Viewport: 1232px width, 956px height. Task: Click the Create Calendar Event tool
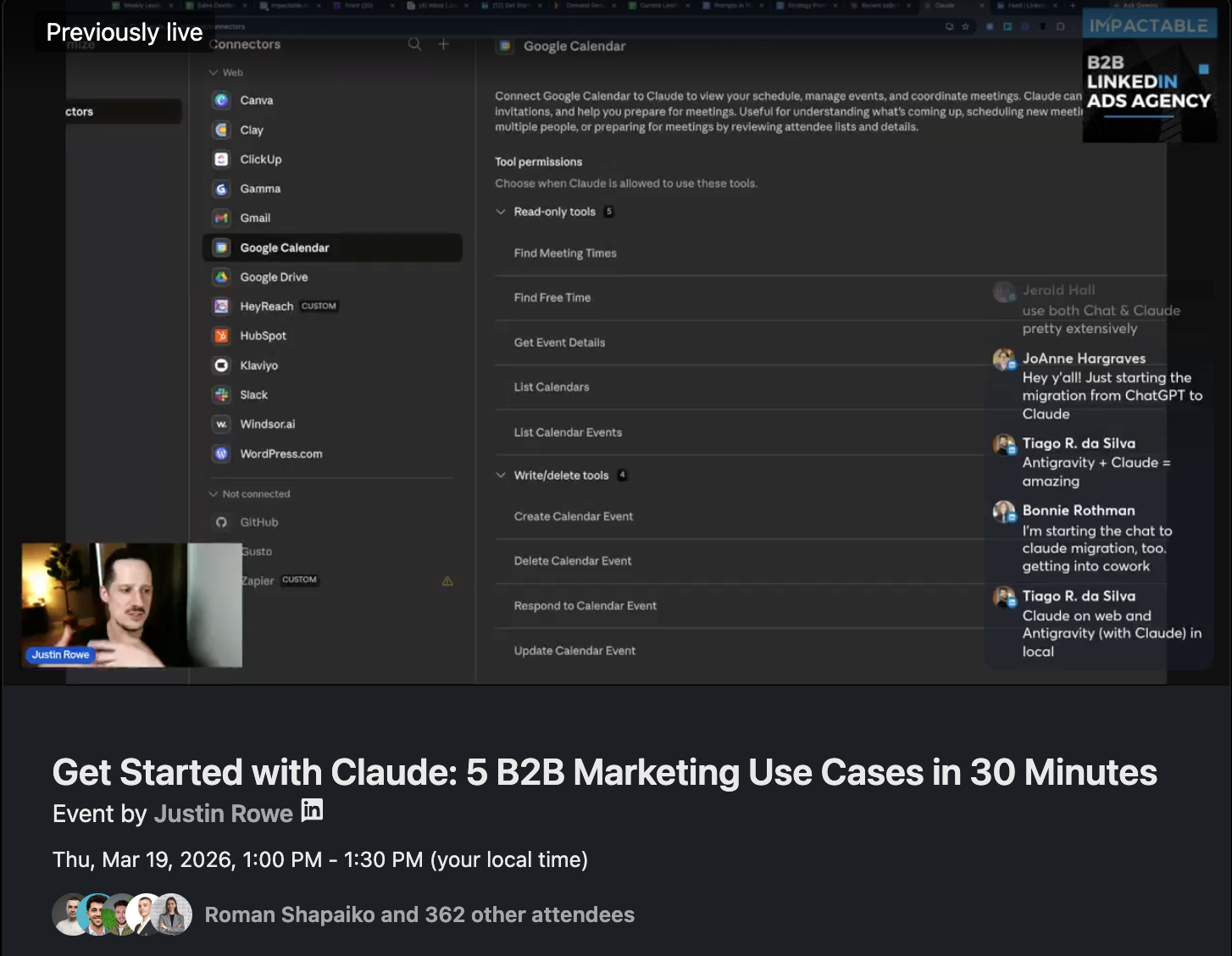[574, 516]
